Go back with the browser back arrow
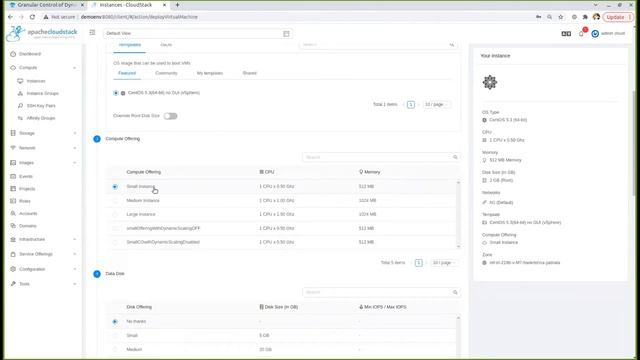640x360 pixels. pyautogui.click(x=10, y=17)
